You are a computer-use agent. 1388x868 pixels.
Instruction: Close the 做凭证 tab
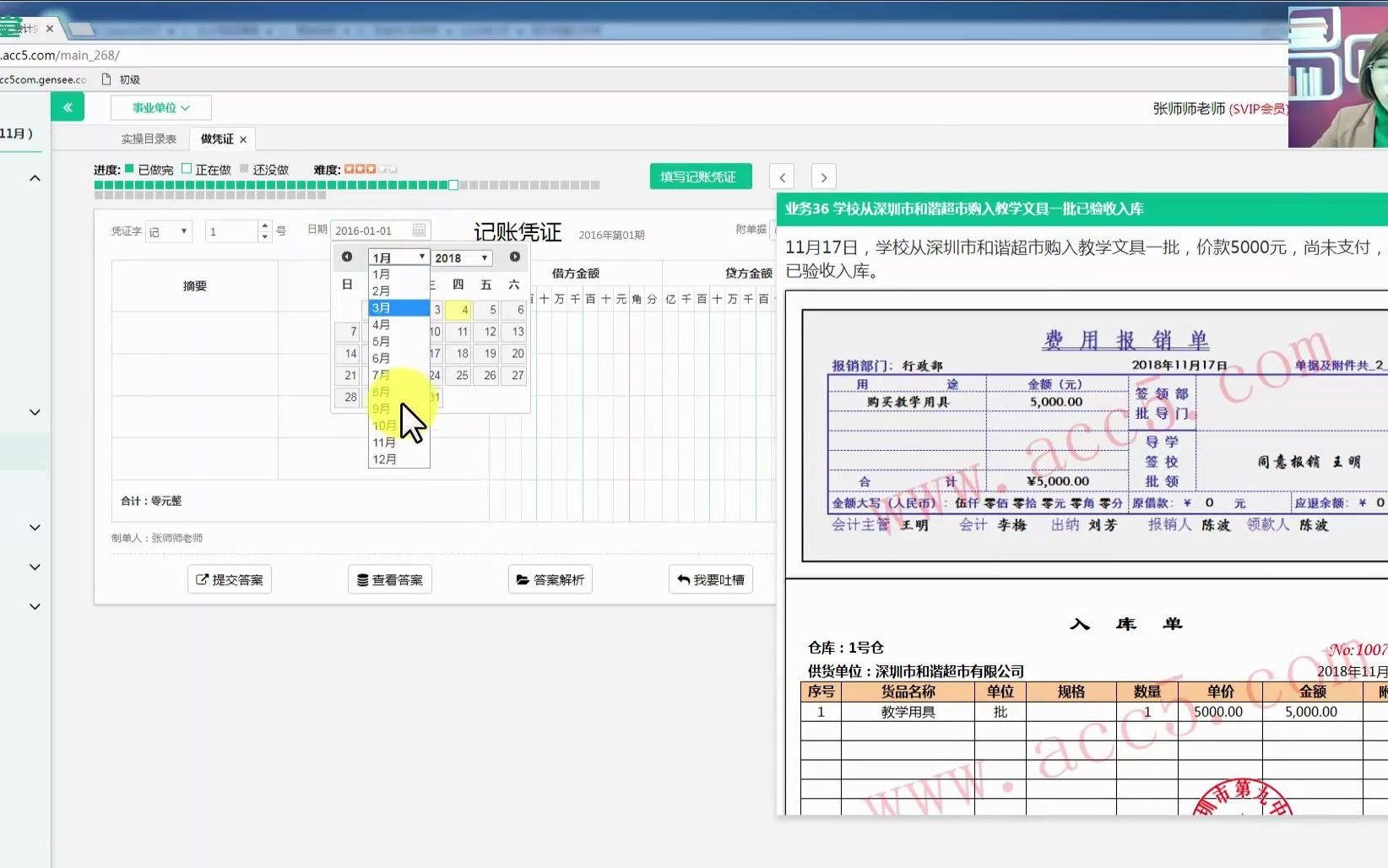(242, 139)
